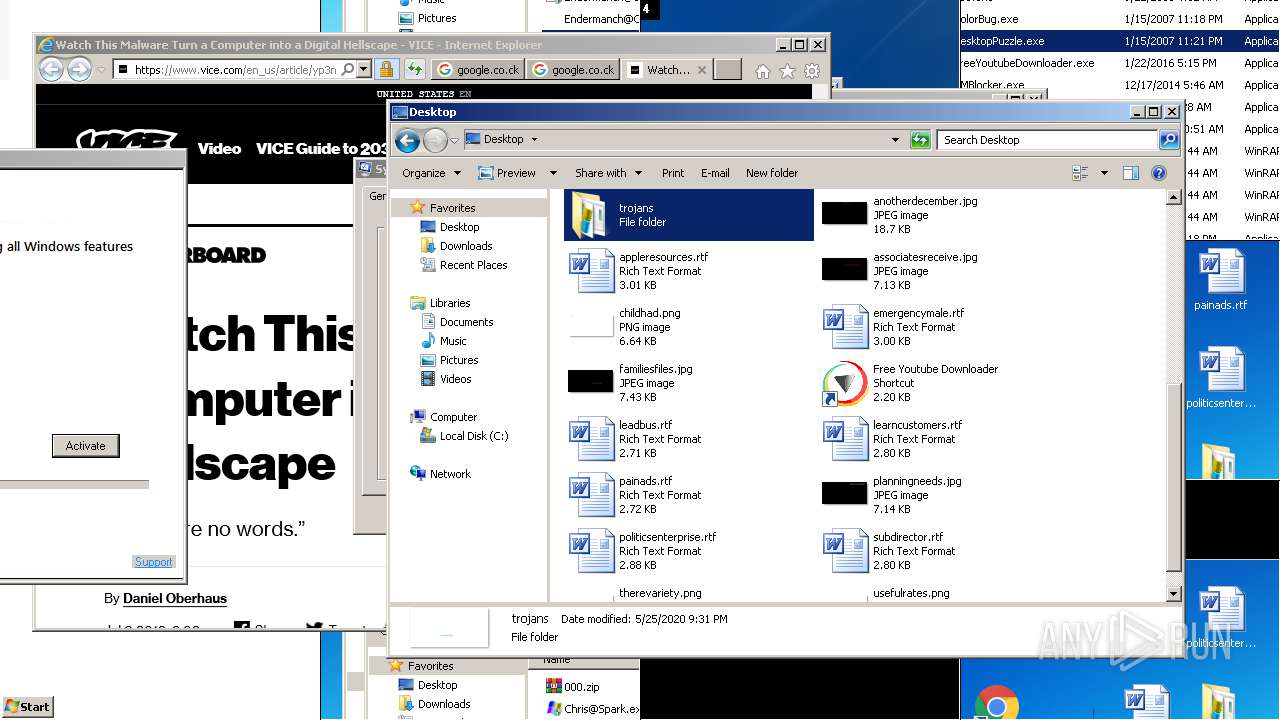
Task: Click the Activate button
Action: pos(85,446)
